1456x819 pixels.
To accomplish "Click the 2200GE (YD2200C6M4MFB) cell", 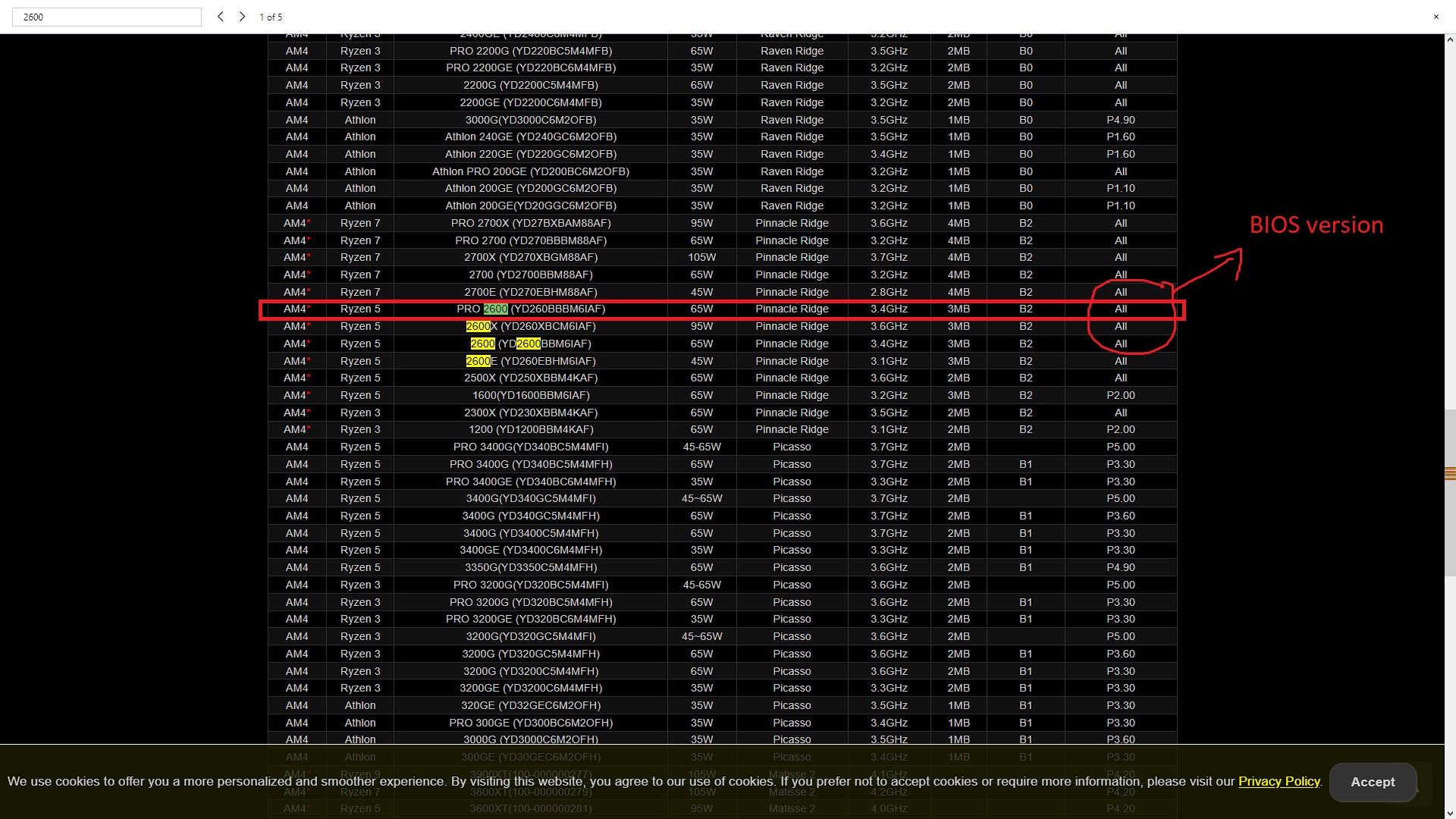I will (531, 102).
